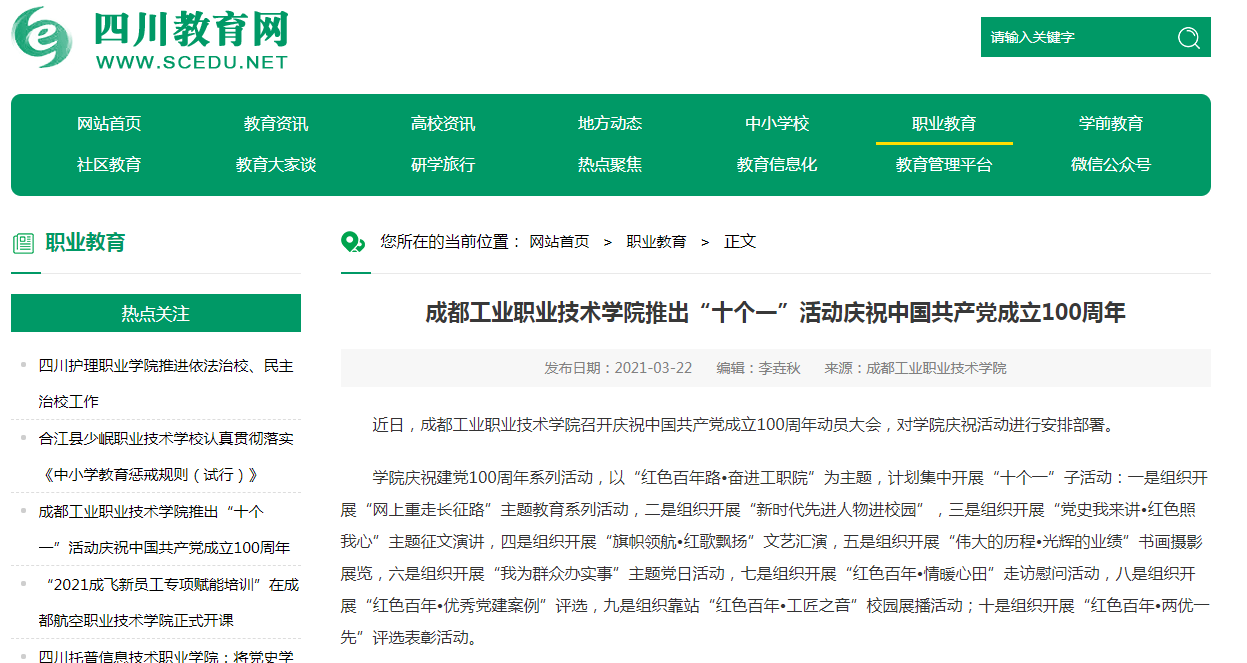Image resolution: width=1247 pixels, height=663 pixels.
Task: Click the WWW.SCEDU.NET address text
Action: point(192,63)
